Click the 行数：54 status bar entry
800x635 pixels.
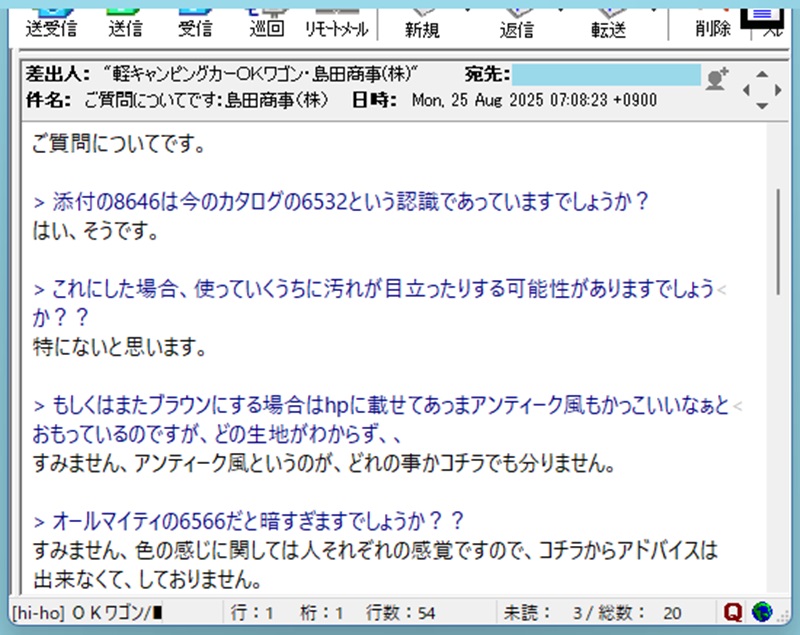400,613
